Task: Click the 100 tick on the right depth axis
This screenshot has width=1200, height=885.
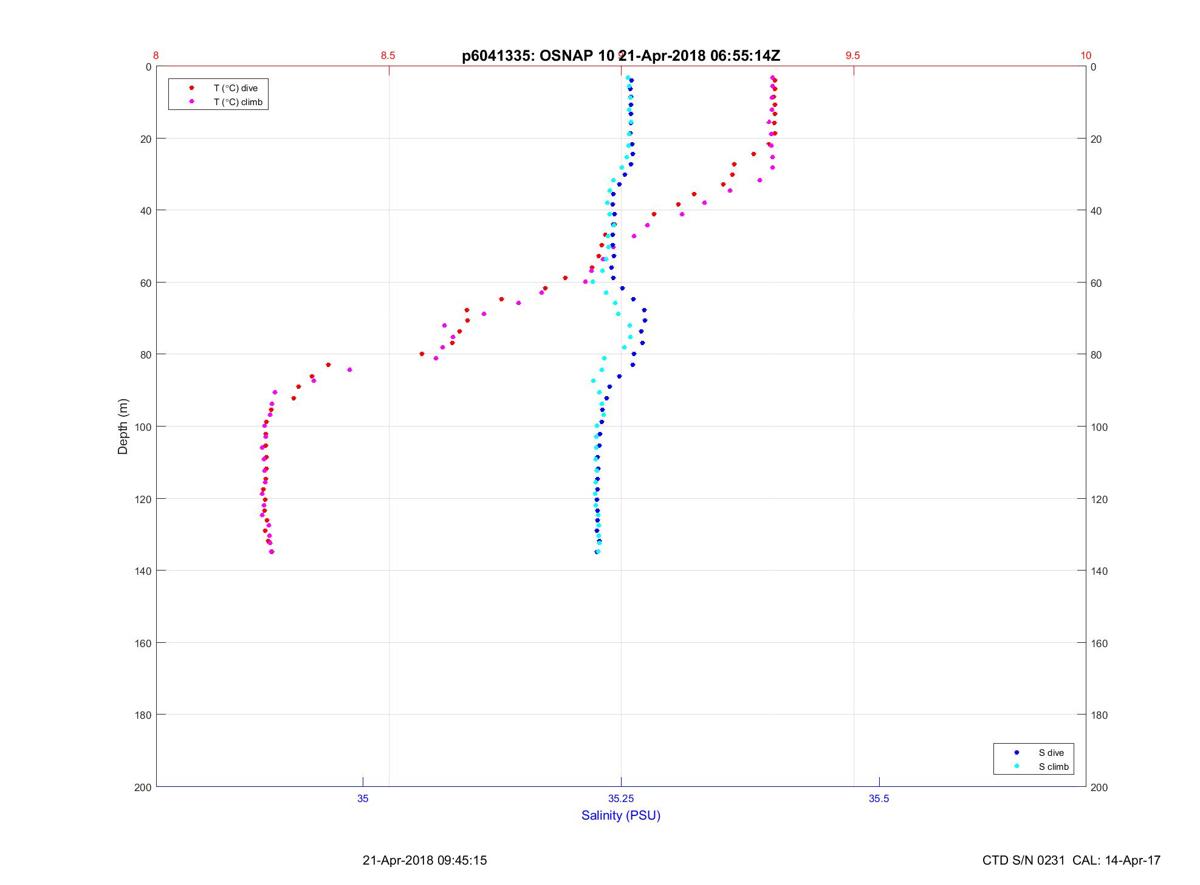Action: tap(1100, 427)
